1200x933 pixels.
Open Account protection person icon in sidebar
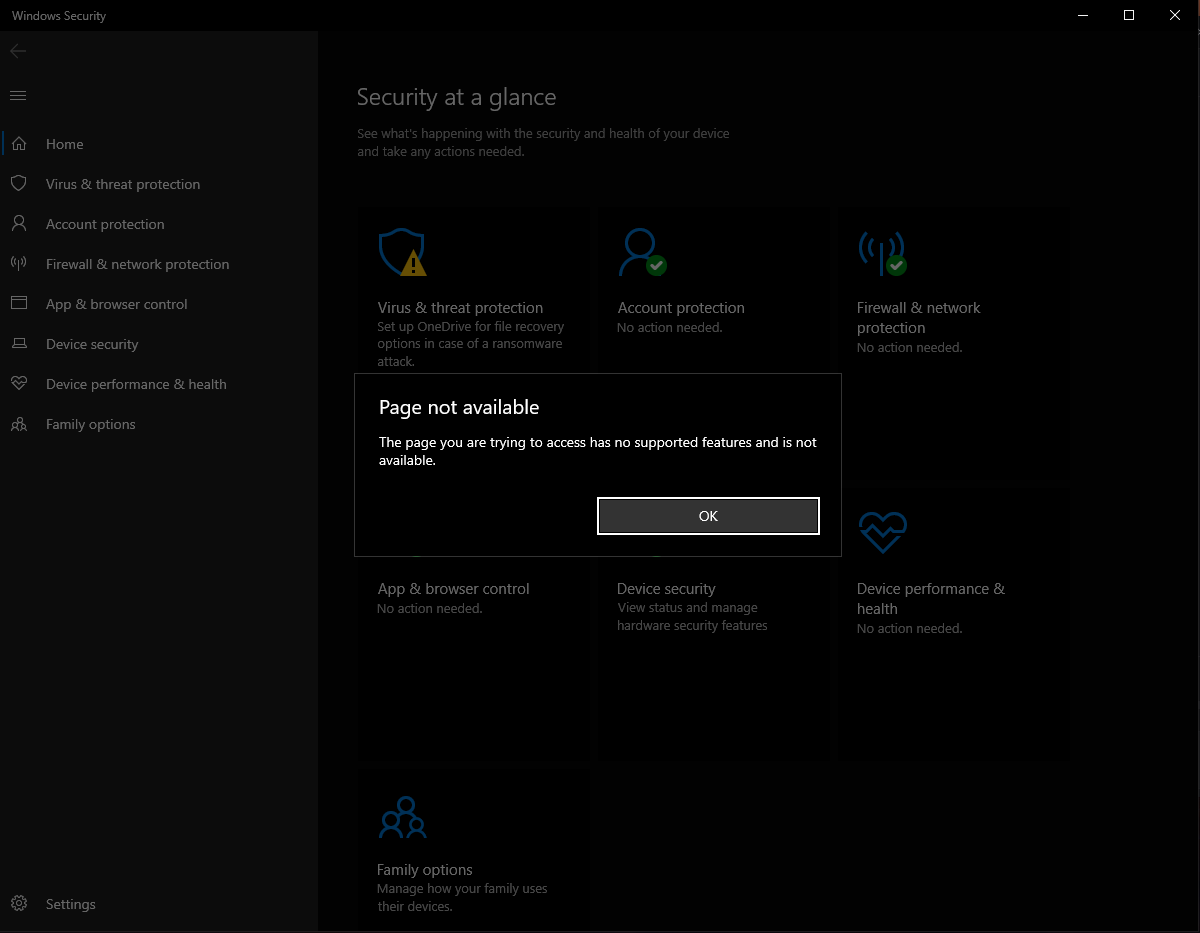19,224
